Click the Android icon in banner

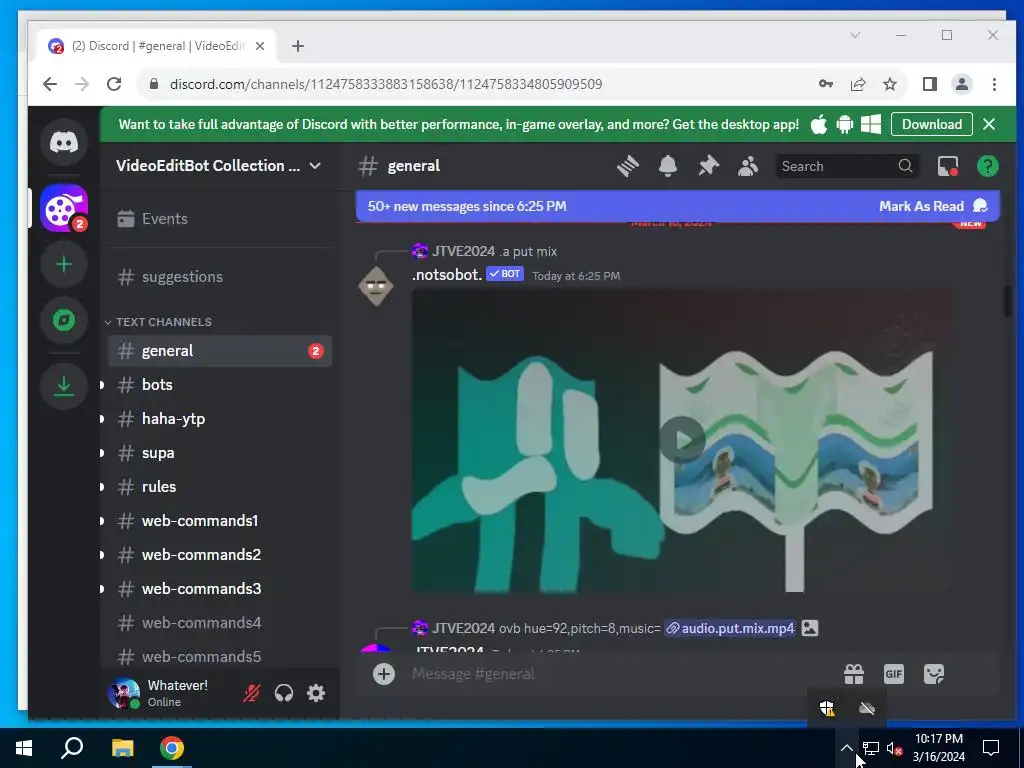pyautogui.click(x=844, y=124)
